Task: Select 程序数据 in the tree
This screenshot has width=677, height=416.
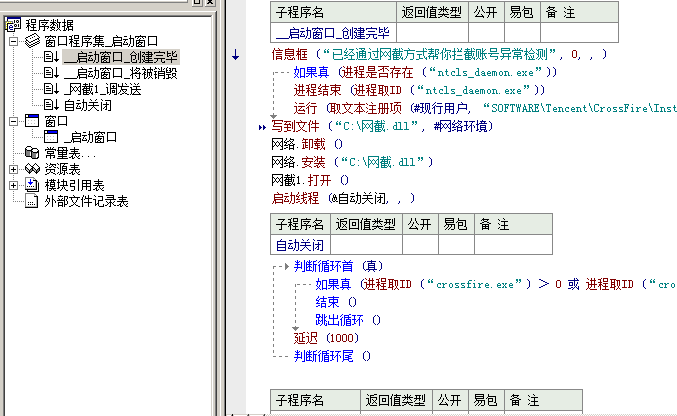Action: point(50,25)
